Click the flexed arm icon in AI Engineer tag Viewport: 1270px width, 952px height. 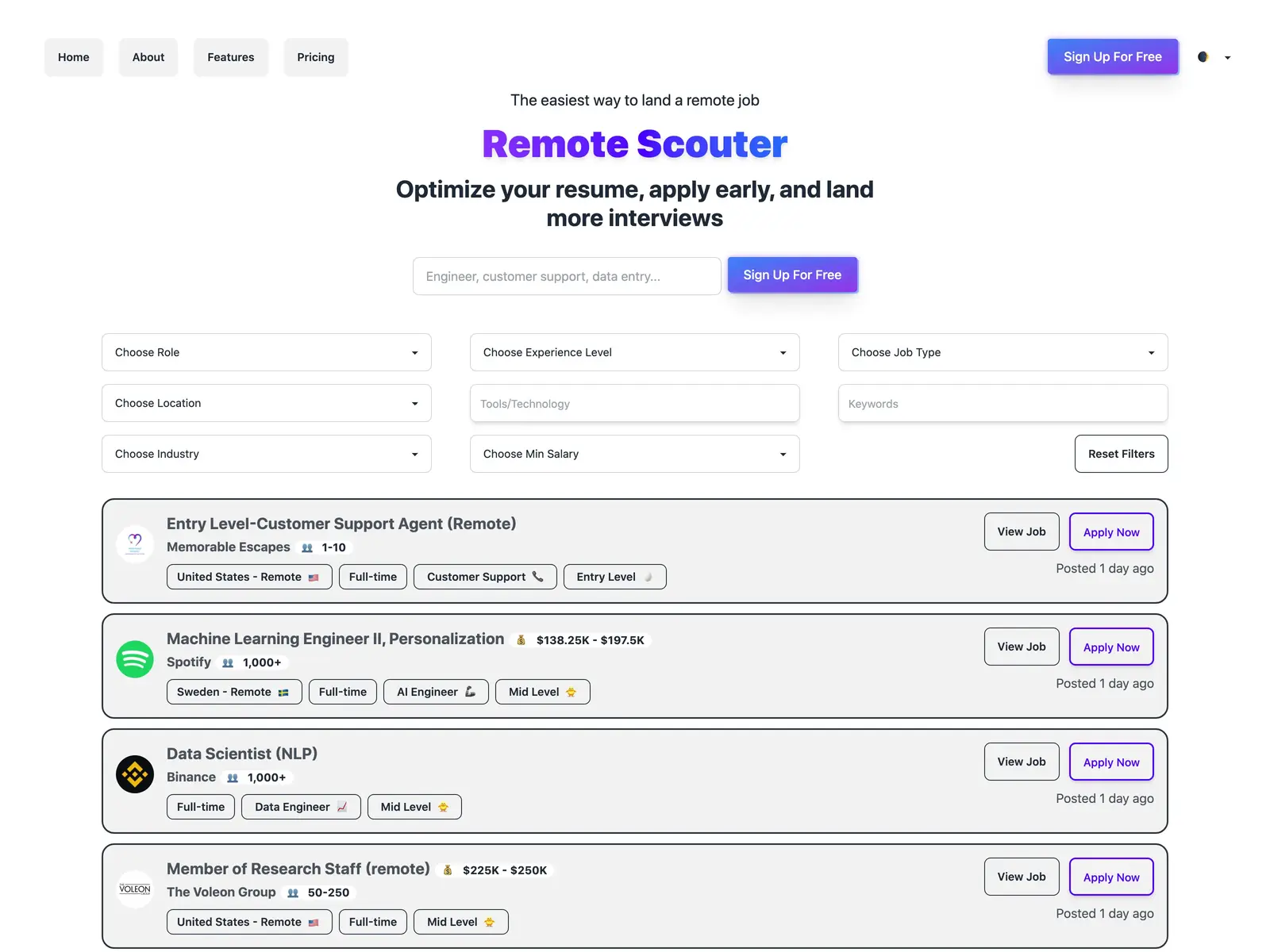pos(470,692)
